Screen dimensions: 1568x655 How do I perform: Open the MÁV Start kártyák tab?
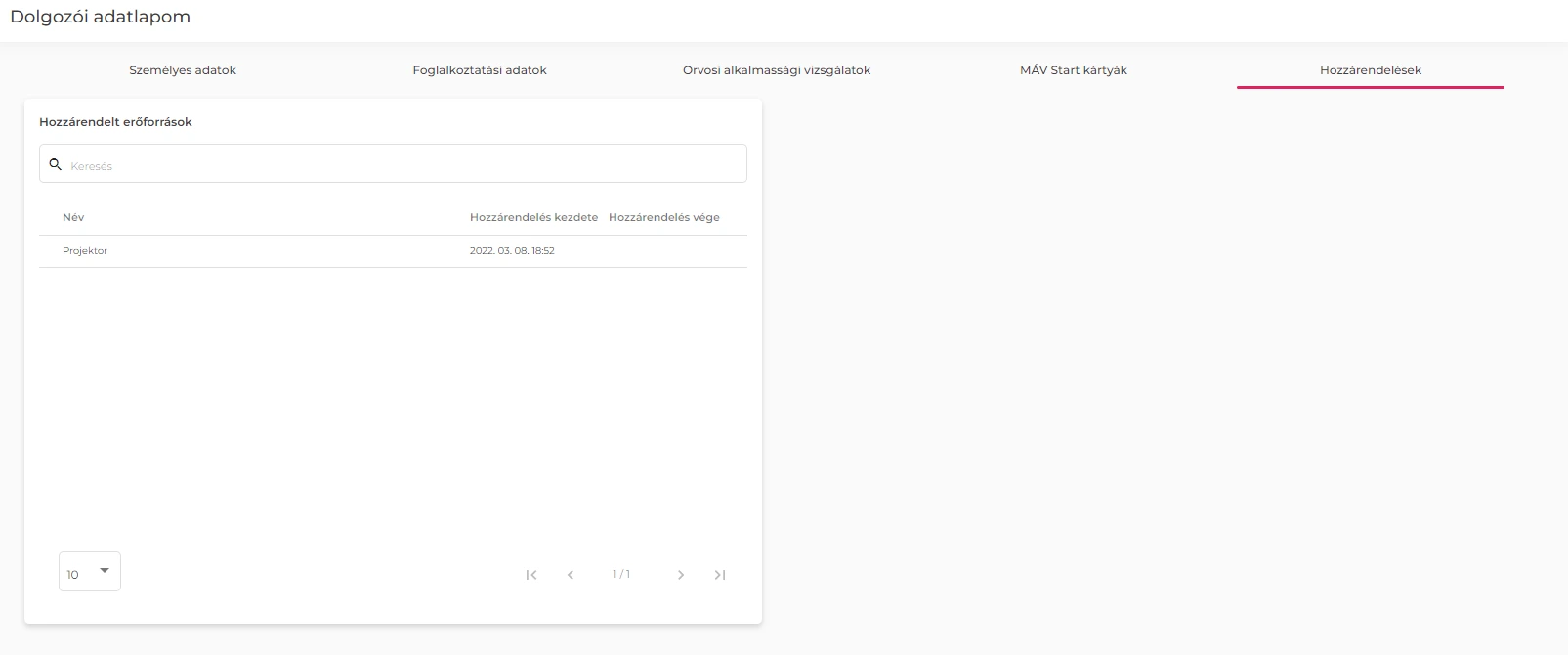pos(1073,70)
